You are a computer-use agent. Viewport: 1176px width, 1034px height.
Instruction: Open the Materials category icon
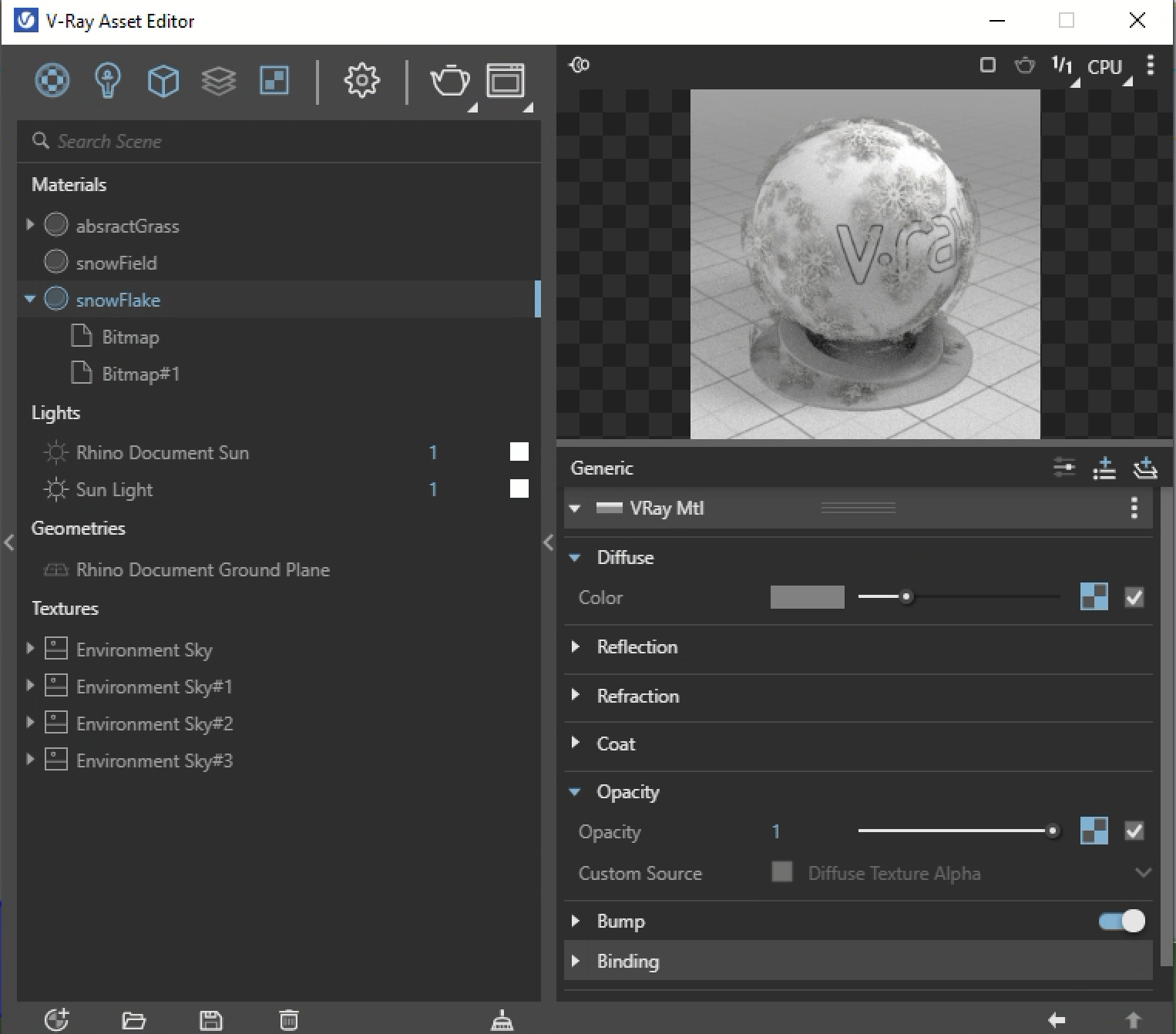click(52, 80)
